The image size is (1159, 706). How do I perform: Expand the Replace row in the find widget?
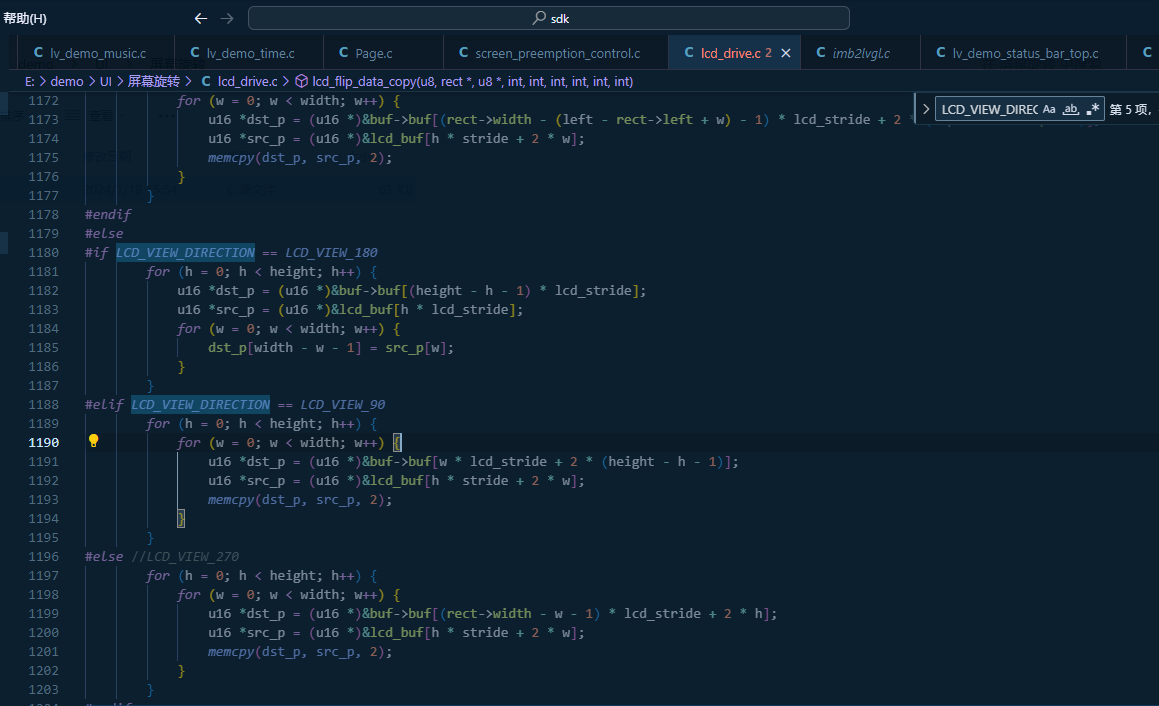pyautogui.click(x=925, y=109)
